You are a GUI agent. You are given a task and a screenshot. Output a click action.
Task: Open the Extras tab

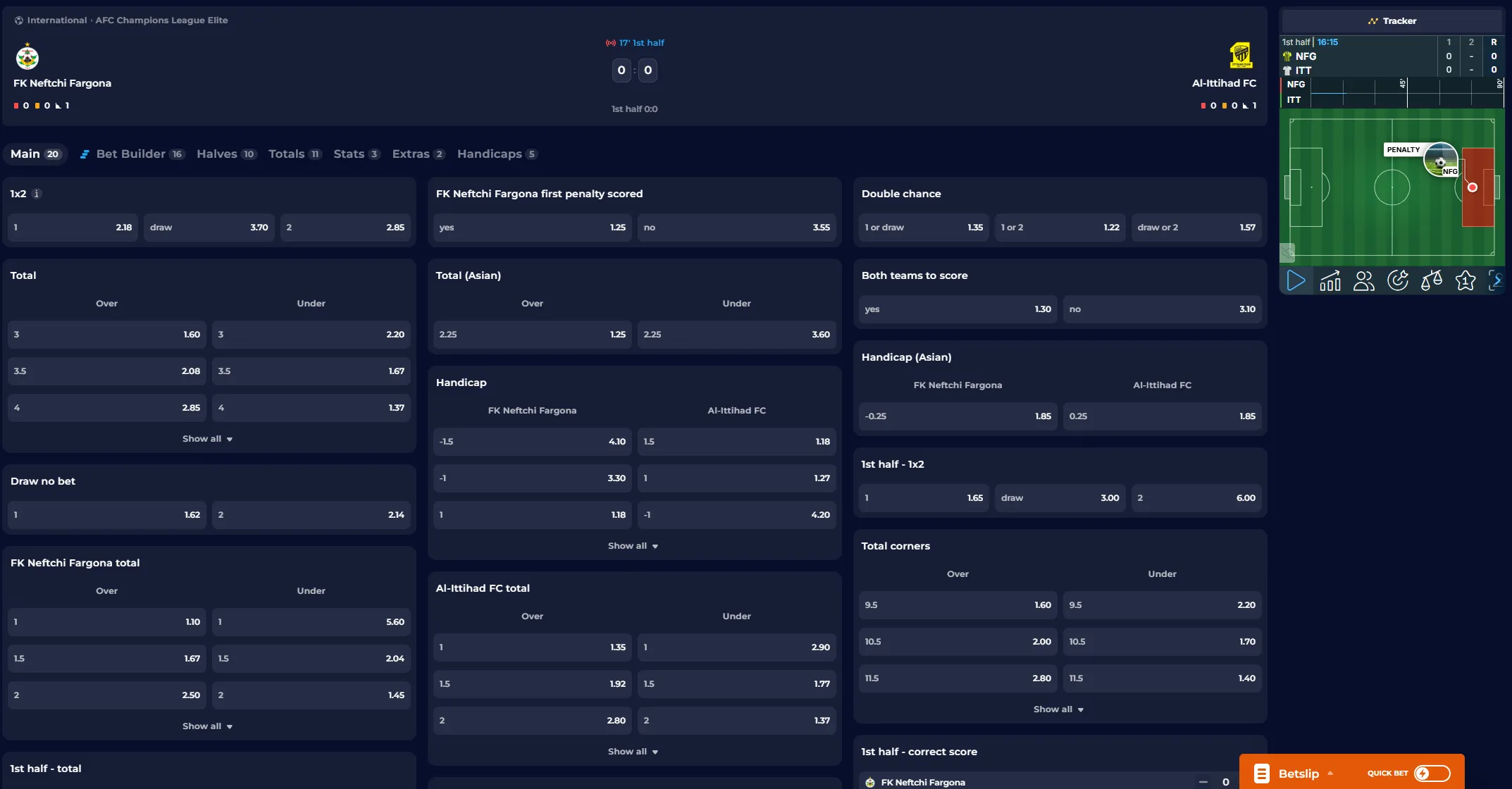click(x=419, y=154)
